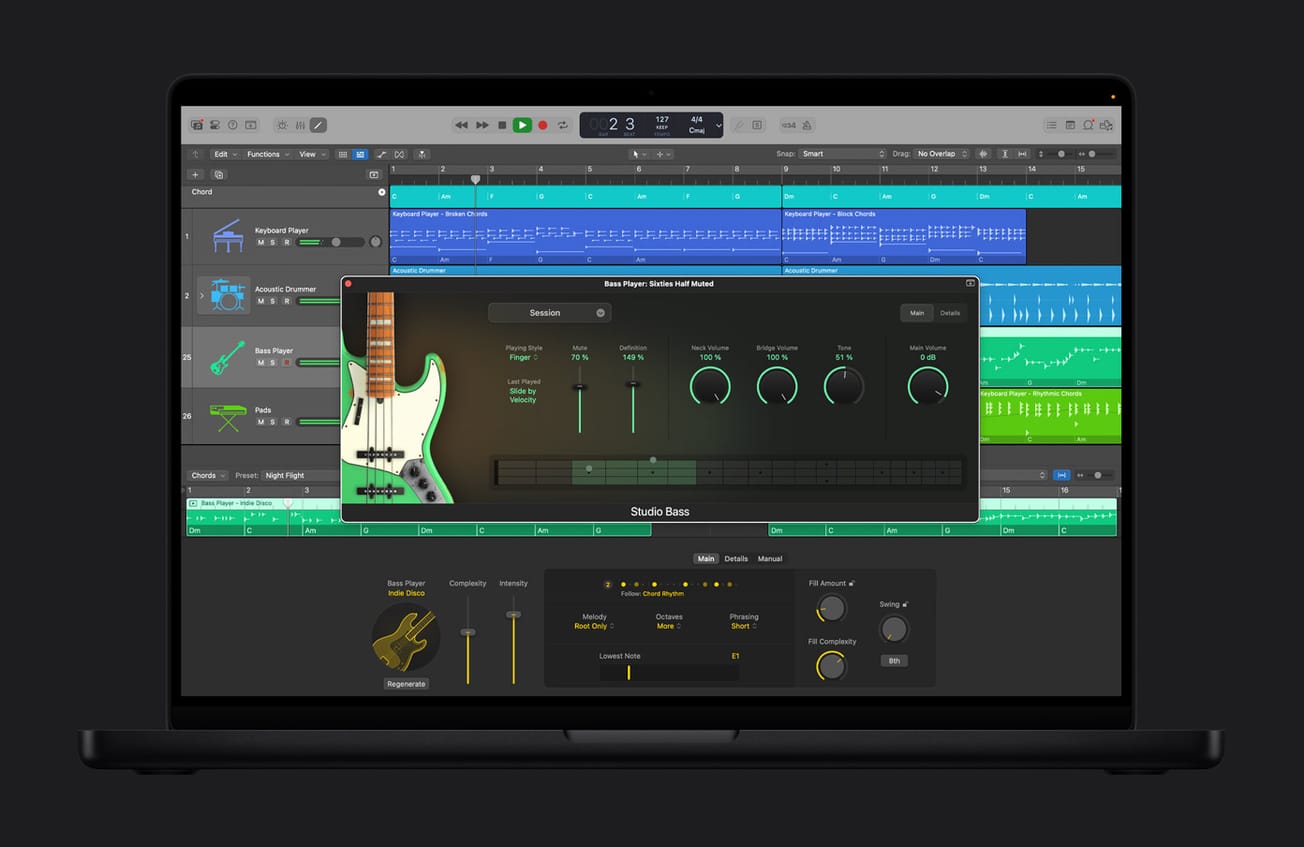
Task: Select the drum kit icon on Acoustic Drummer track
Action: click(x=226, y=295)
